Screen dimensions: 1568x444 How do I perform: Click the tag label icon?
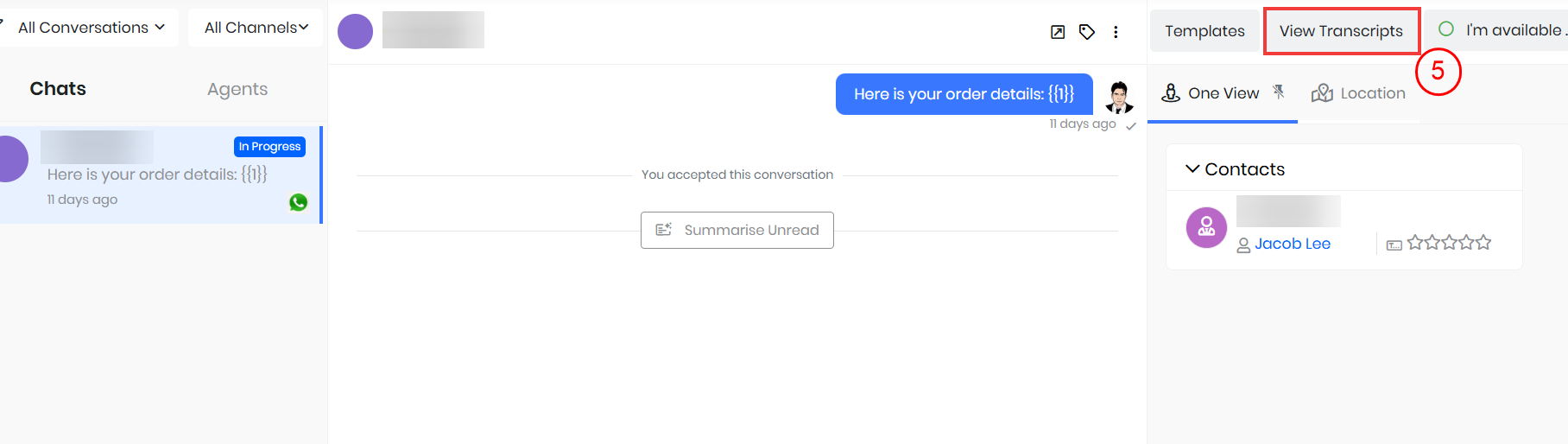1087,32
